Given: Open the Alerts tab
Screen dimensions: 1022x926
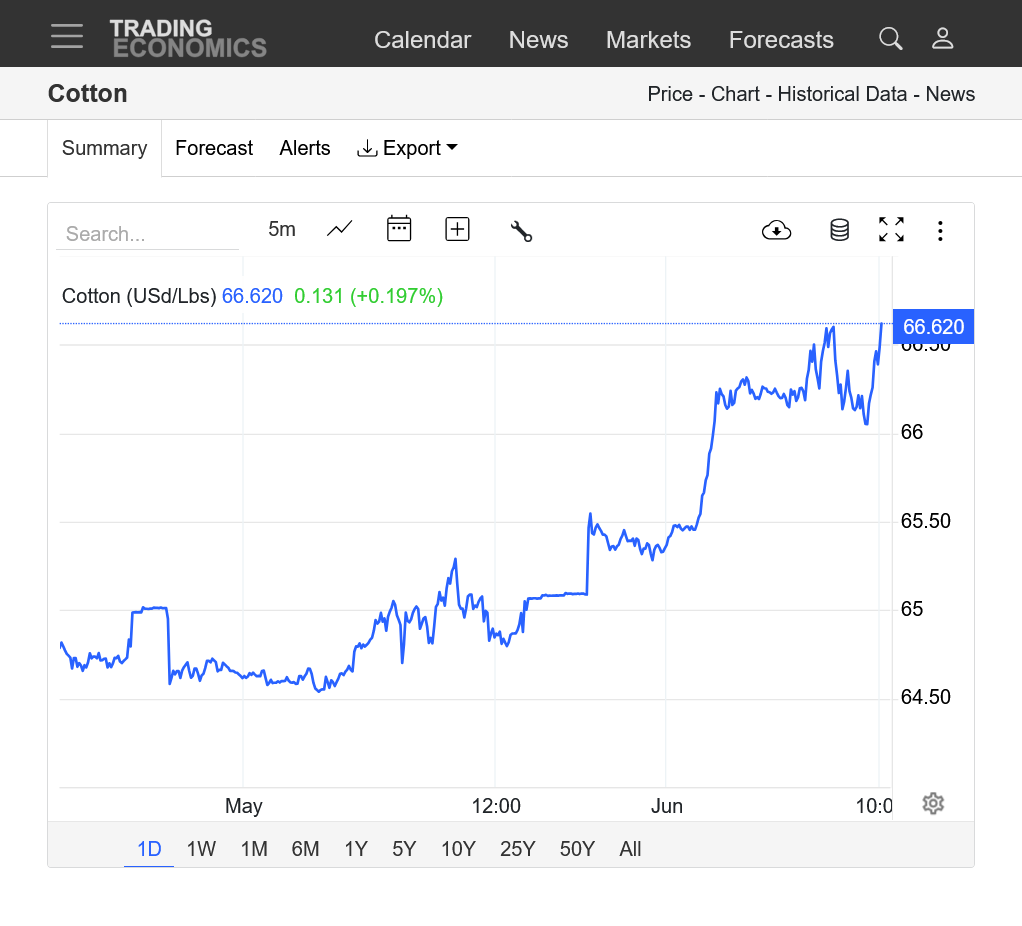Looking at the screenshot, I should click(305, 148).
